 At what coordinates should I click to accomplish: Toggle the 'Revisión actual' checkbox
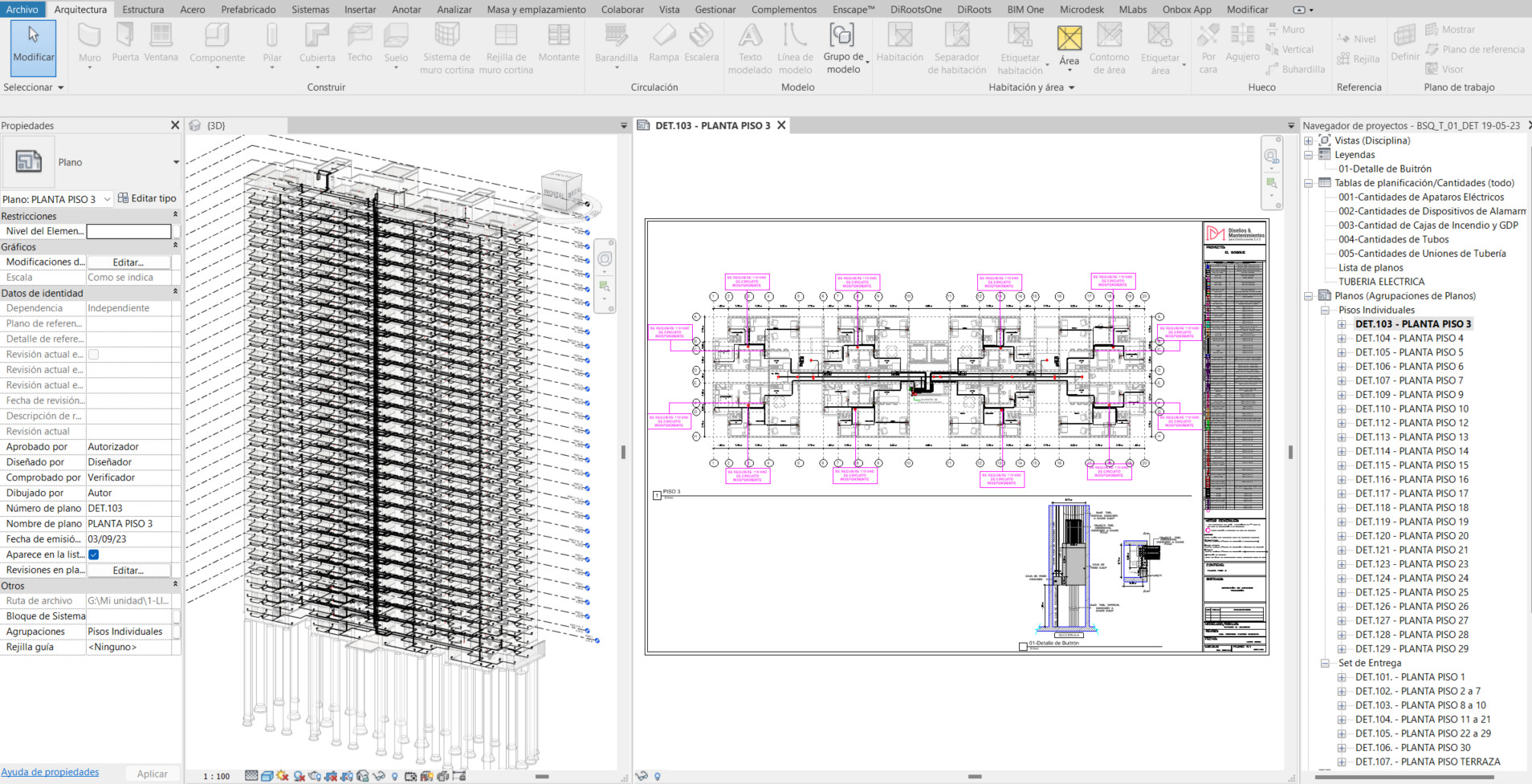94,355
